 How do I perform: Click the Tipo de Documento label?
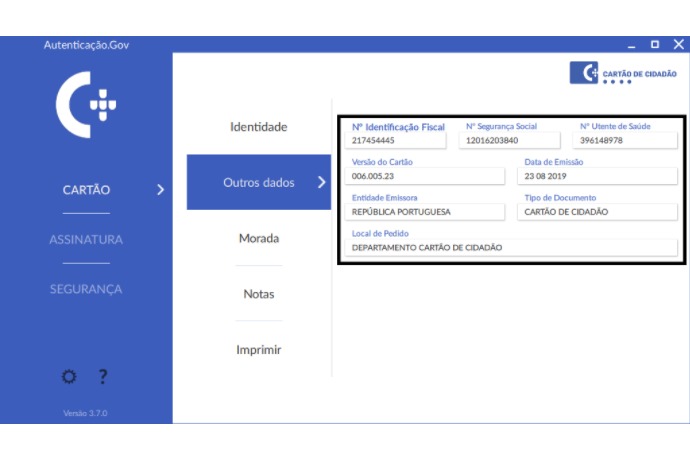click(560, 198)
